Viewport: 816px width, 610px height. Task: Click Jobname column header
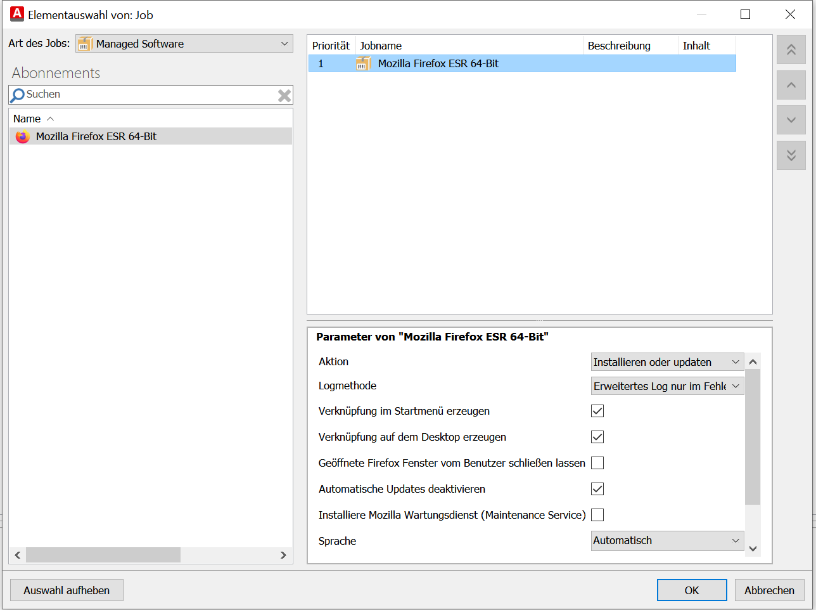469,46
